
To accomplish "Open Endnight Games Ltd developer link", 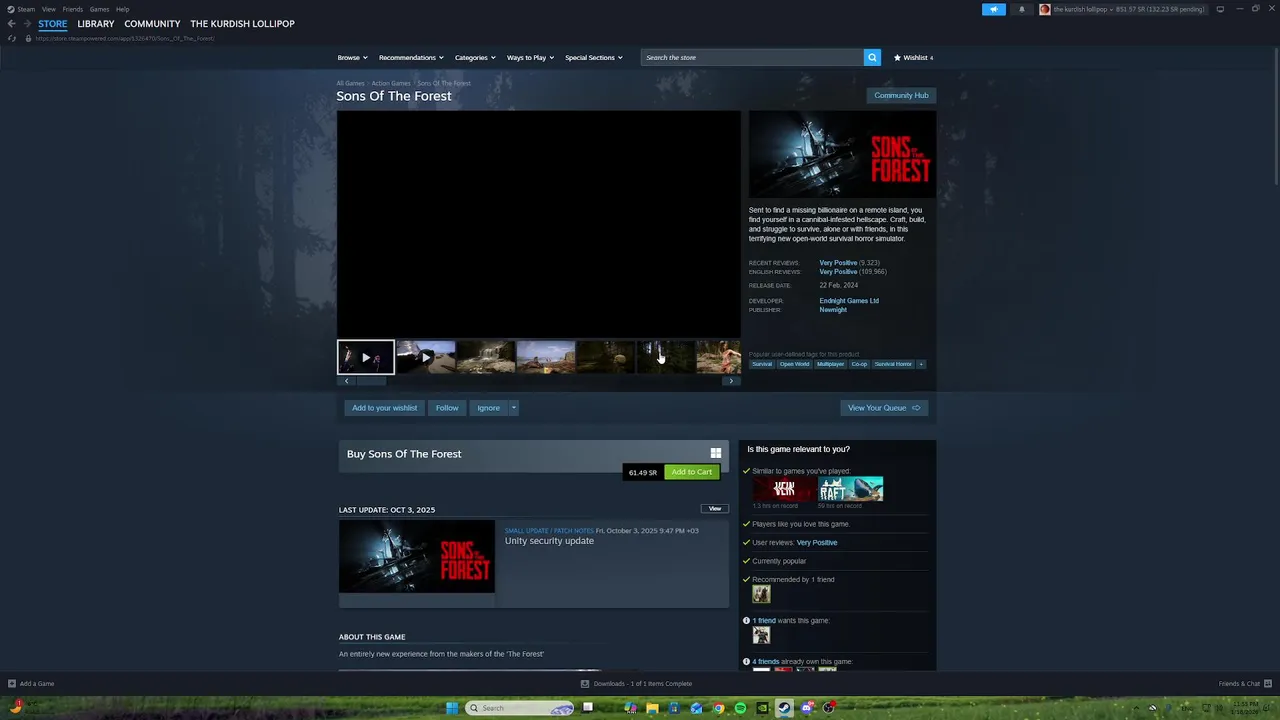I will [849, 301].
